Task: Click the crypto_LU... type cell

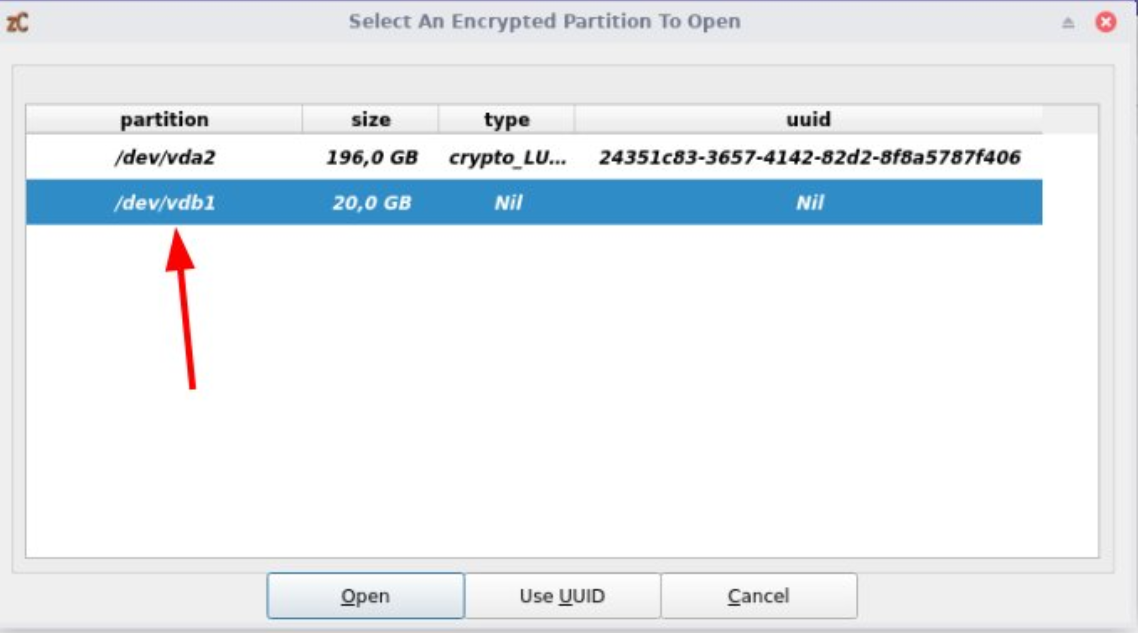Action: [507, 158]
